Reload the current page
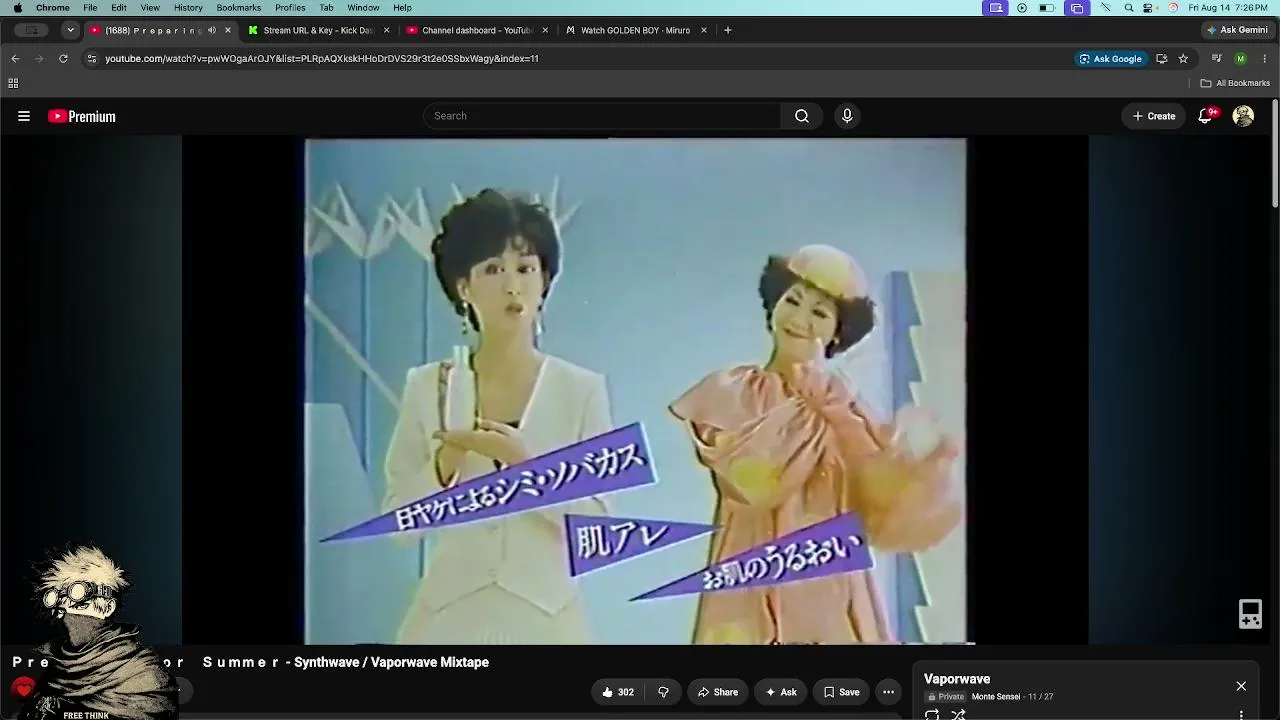The width and height of the screenshot is (1280, 720). (x=63, y=59)
